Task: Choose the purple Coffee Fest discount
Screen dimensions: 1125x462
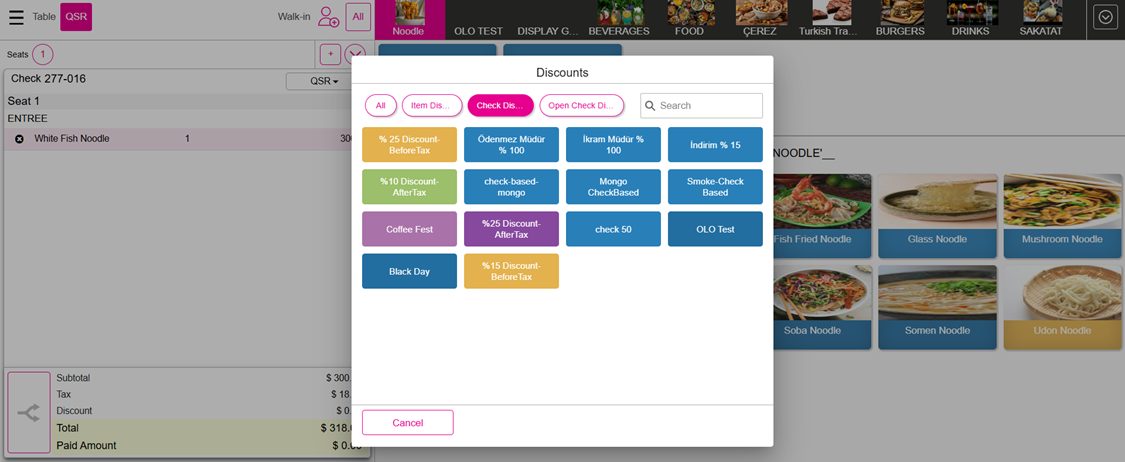Action: tap(409, 229)
